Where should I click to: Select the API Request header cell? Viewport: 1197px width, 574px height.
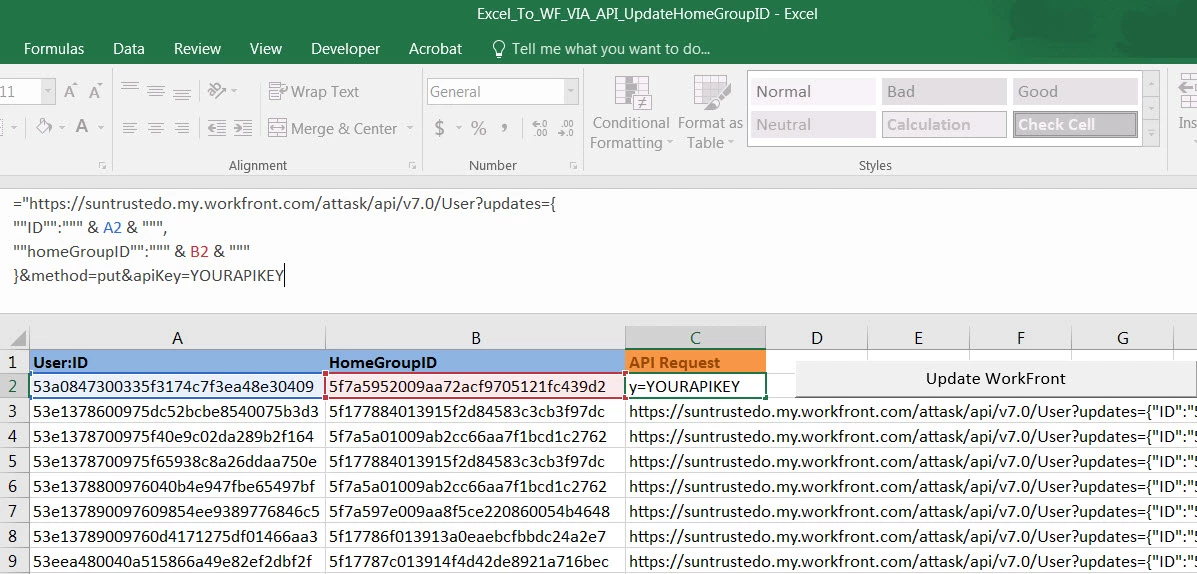tap(695, 363)
